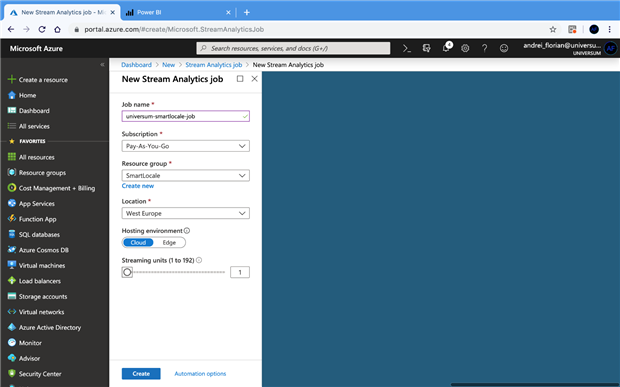This screenshot has height=387, width=620.
Task: Open portal settings gear icon
Action: point(465,48)
